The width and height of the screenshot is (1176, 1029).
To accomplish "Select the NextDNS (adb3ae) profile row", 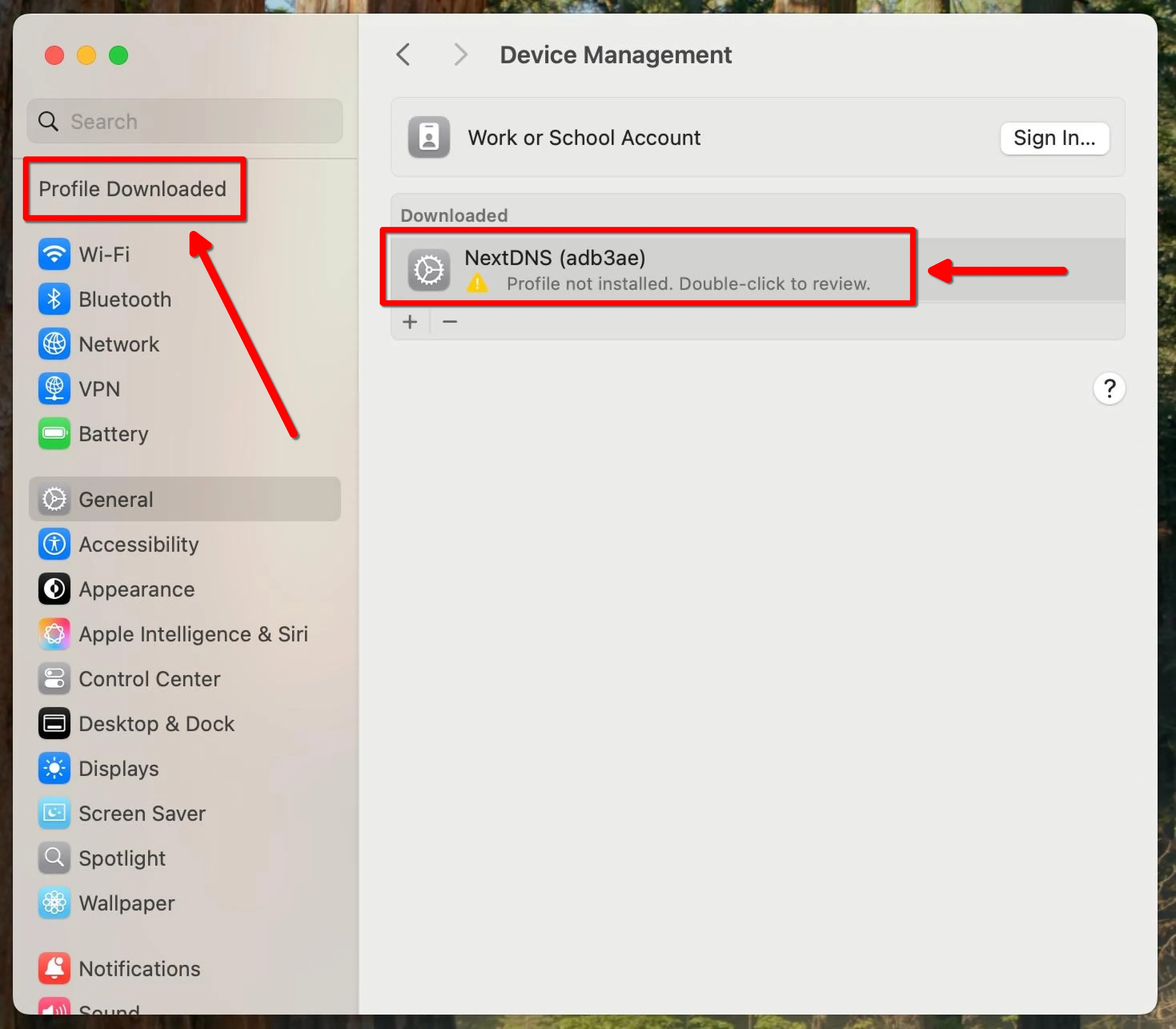I will 647,269.
